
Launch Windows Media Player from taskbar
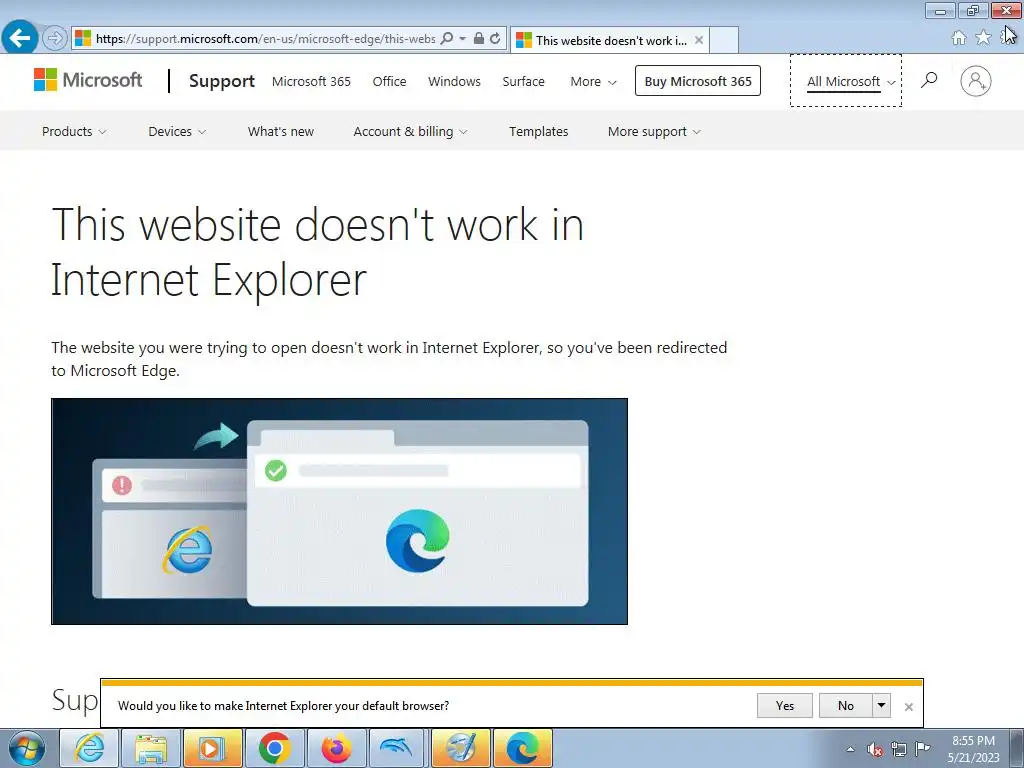213,748
